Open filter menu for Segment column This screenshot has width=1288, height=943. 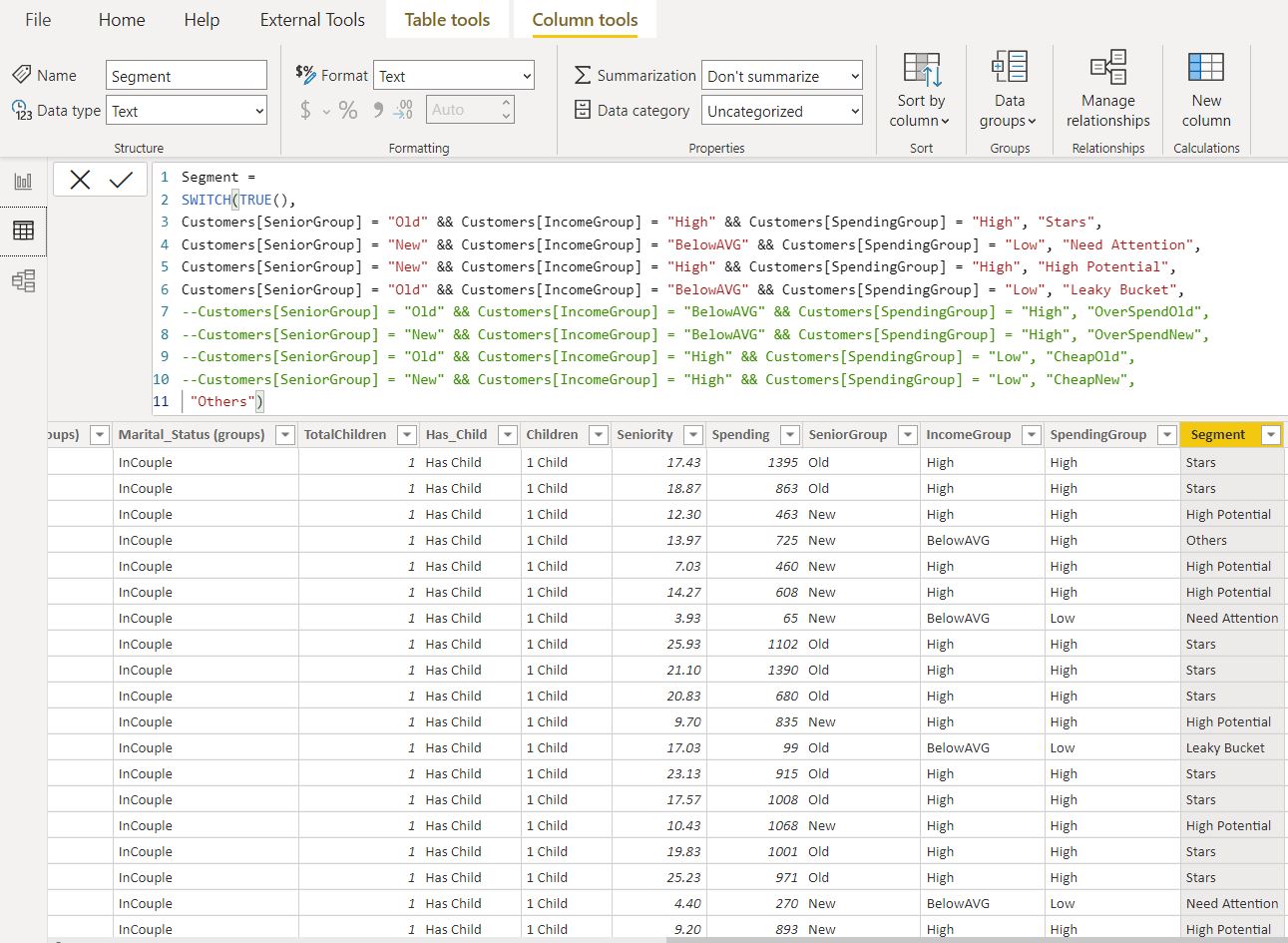(x=1270, y=435)
